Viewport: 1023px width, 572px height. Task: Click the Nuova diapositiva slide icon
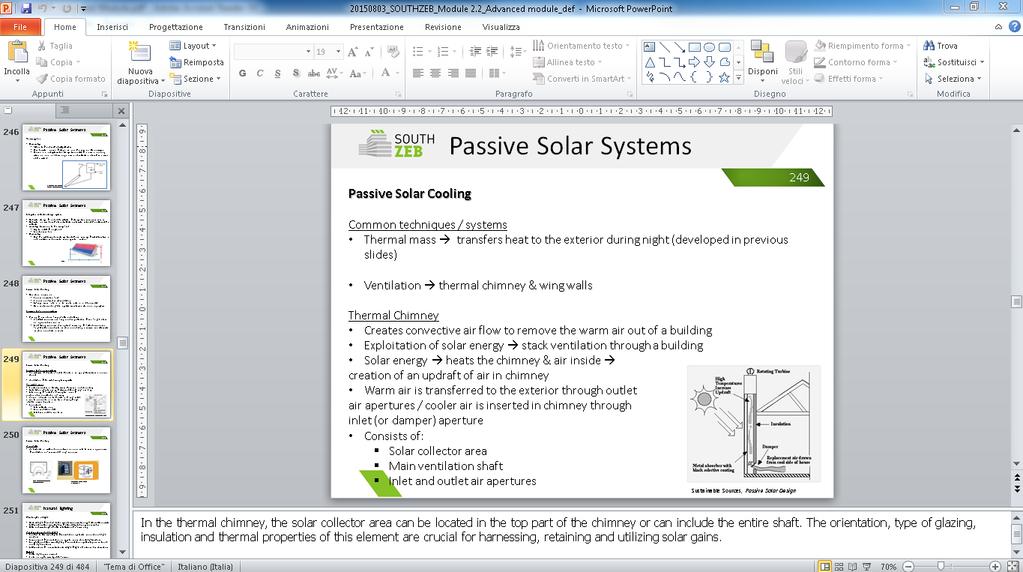139,52
